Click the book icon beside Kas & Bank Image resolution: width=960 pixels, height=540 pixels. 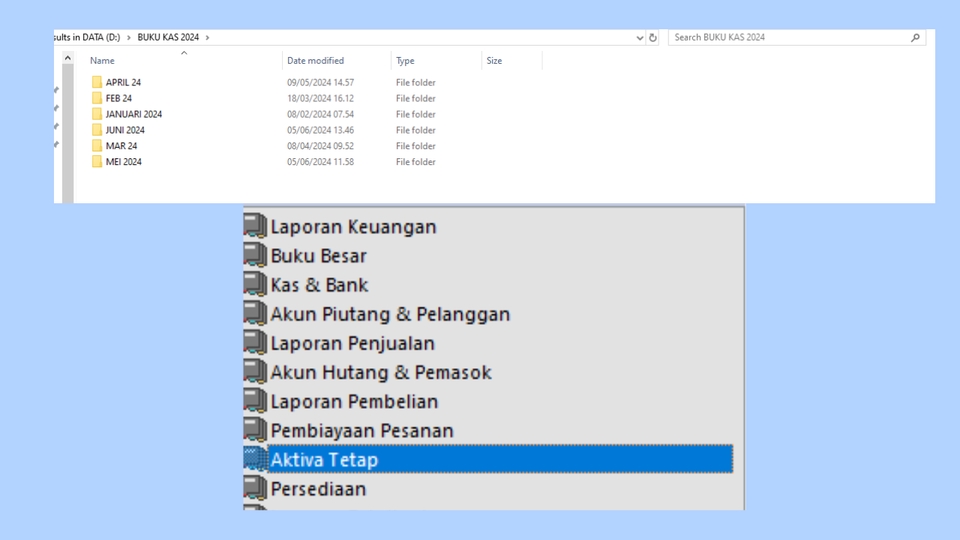255,285
